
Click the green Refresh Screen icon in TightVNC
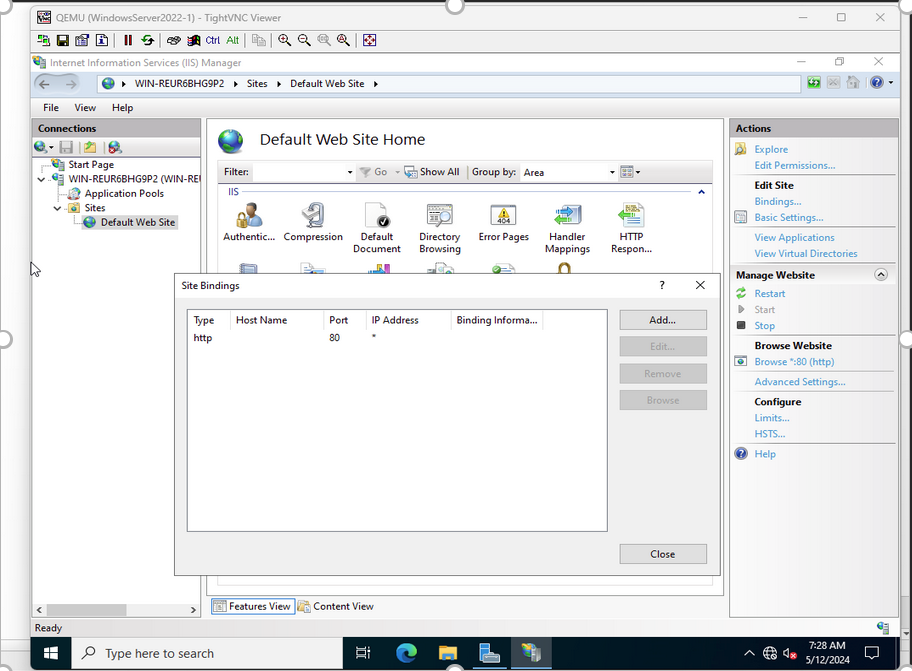click(148, 40)
